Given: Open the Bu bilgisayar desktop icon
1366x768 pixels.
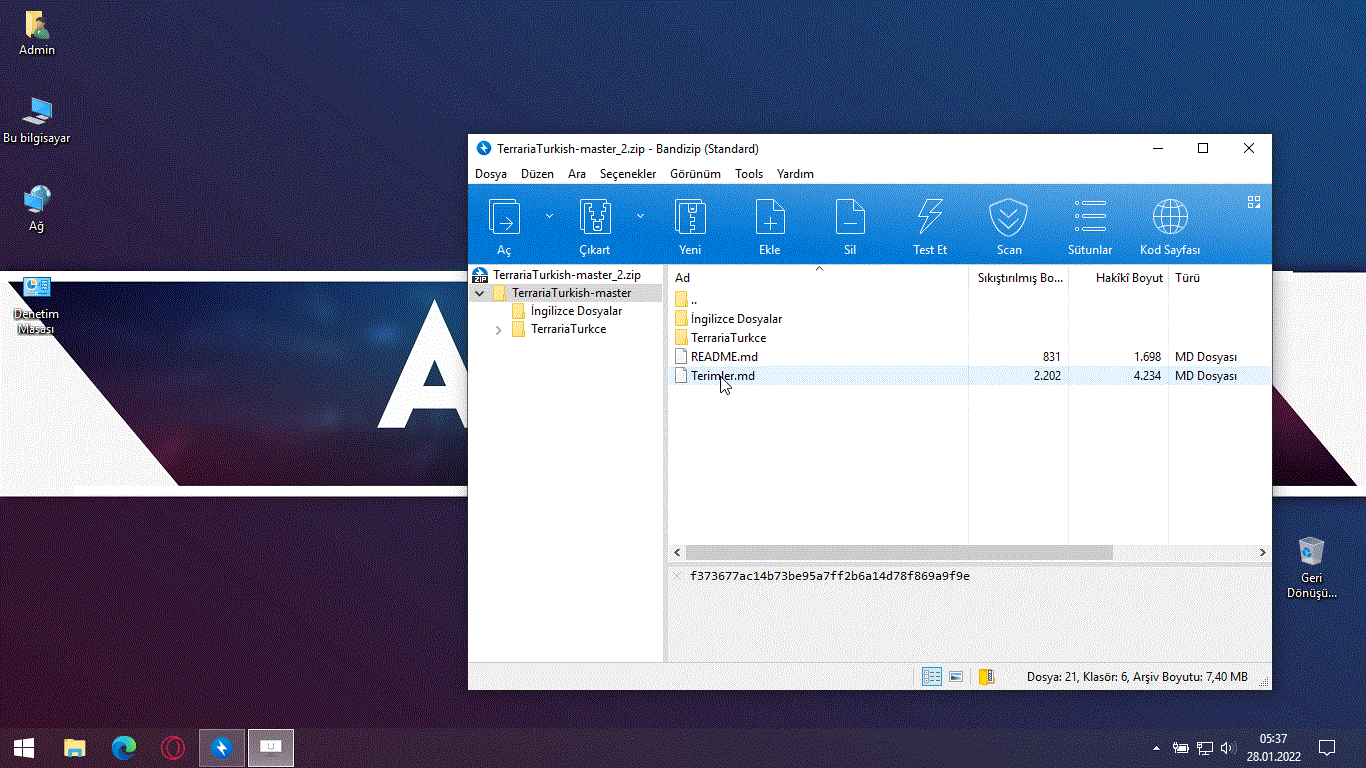Looking at the screenshot, I should click(x=37, y=121).
